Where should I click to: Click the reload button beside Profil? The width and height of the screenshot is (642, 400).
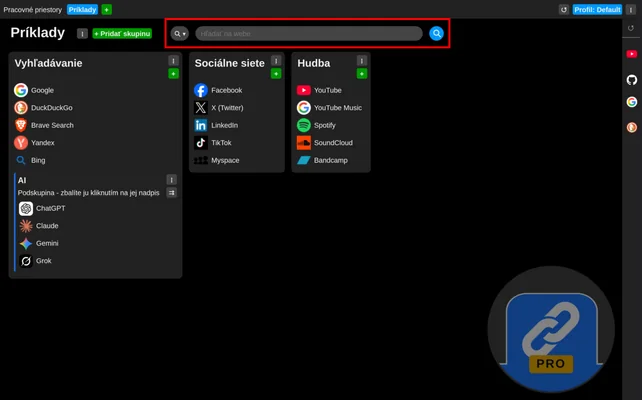[x=564, y=9]
